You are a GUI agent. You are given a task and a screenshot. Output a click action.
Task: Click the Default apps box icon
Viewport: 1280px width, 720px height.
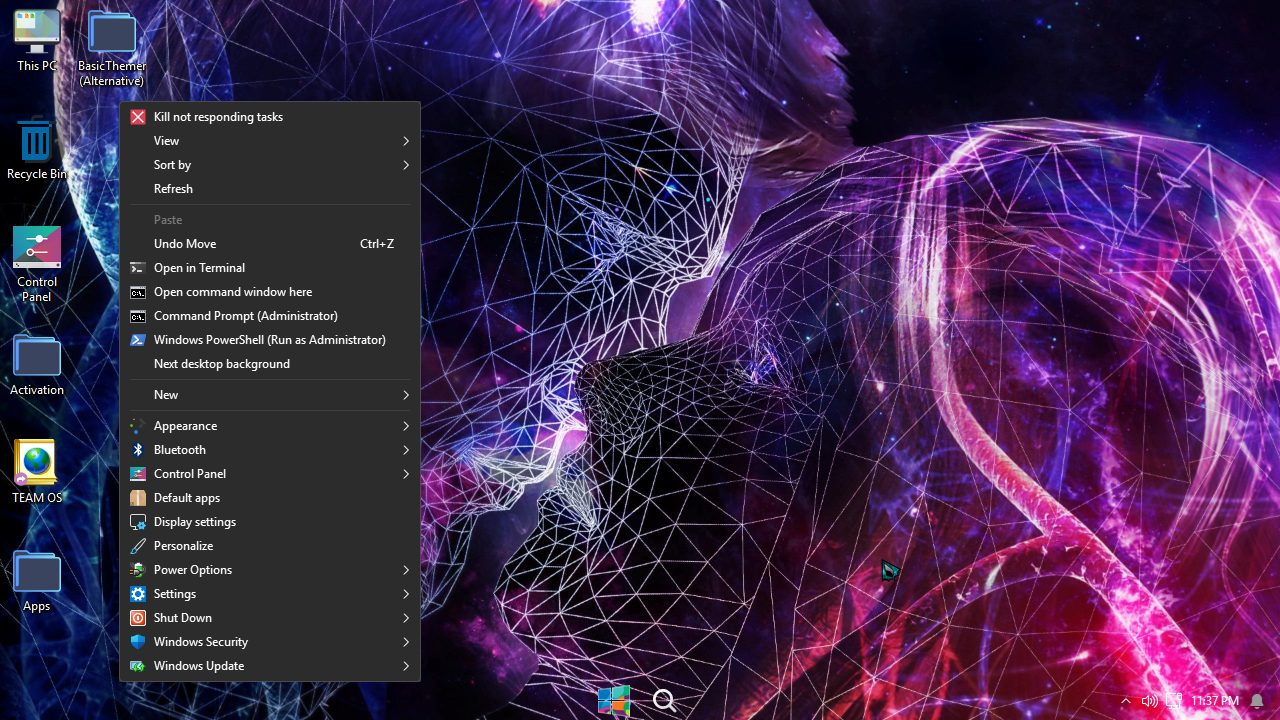138,498
